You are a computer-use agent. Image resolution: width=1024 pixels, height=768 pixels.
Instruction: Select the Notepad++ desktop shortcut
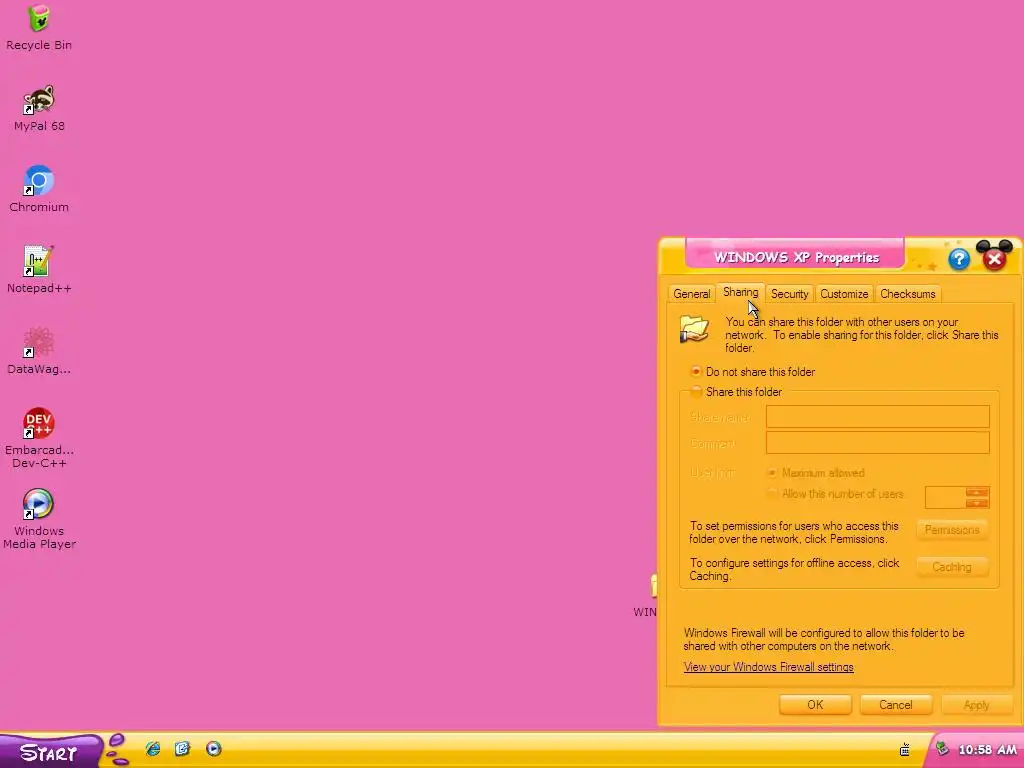39,270
